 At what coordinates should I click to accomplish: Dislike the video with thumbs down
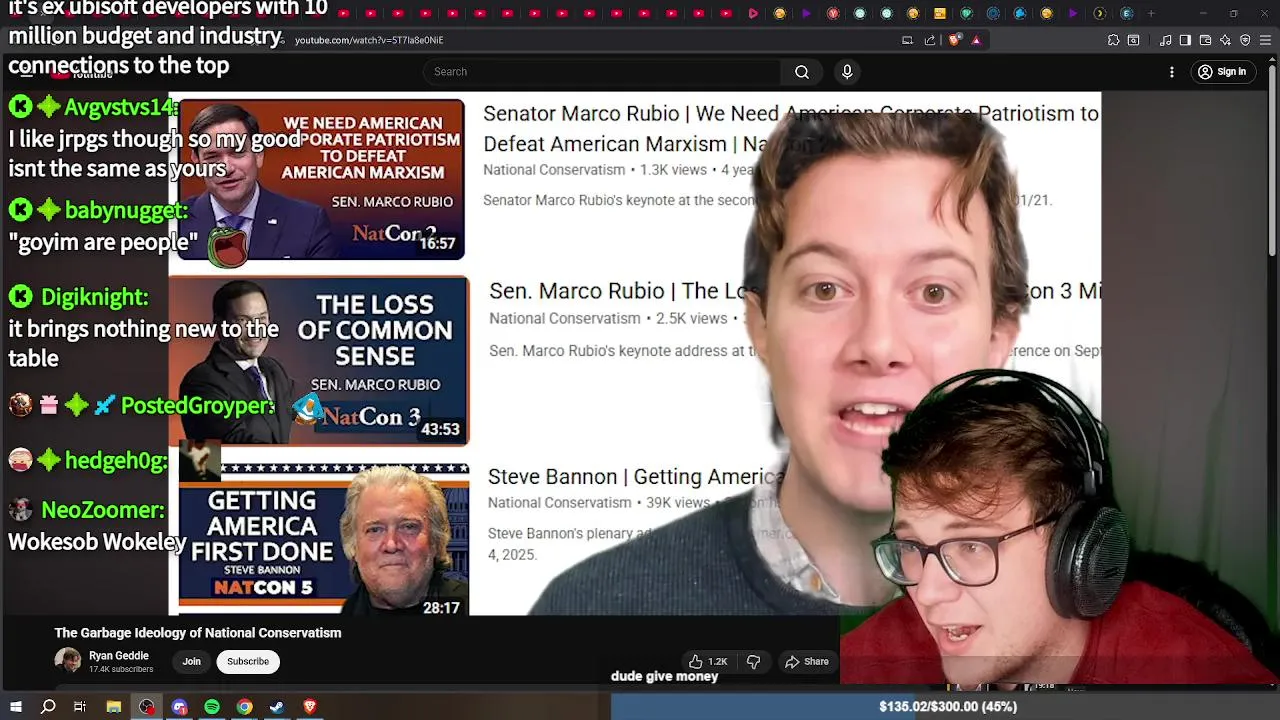[753, 661]
